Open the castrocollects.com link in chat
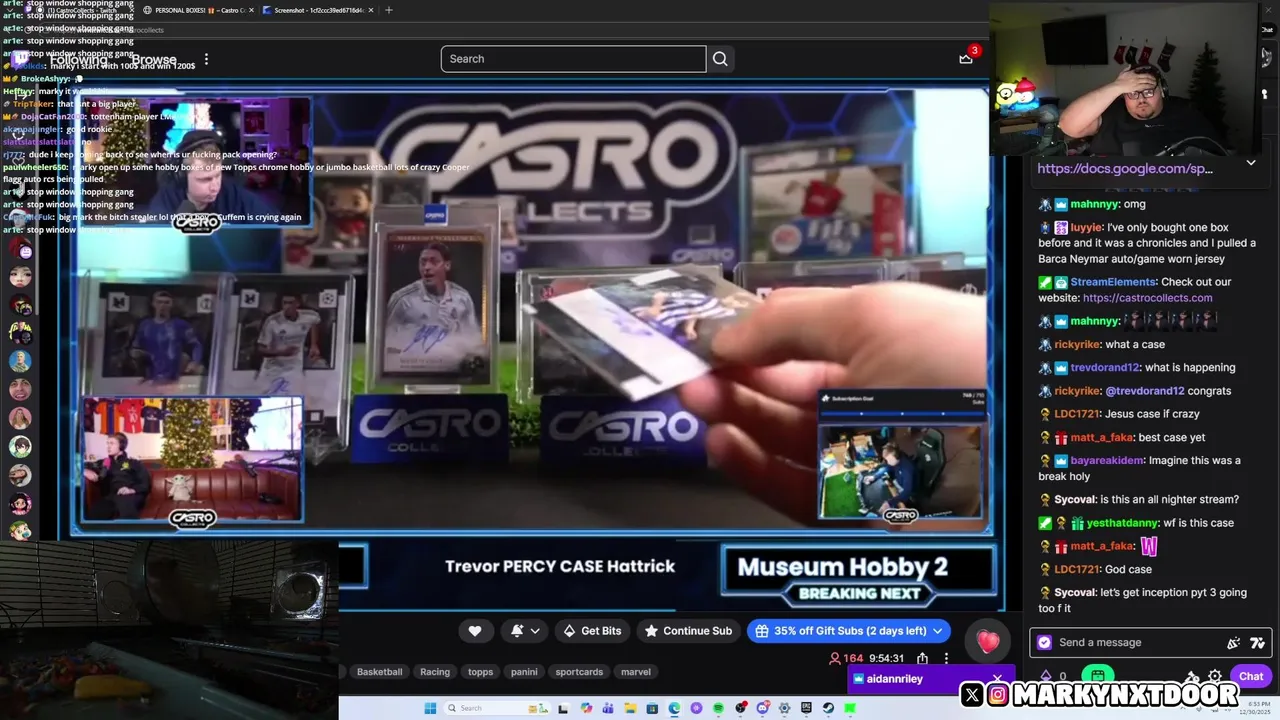 tap(1147, 297)
